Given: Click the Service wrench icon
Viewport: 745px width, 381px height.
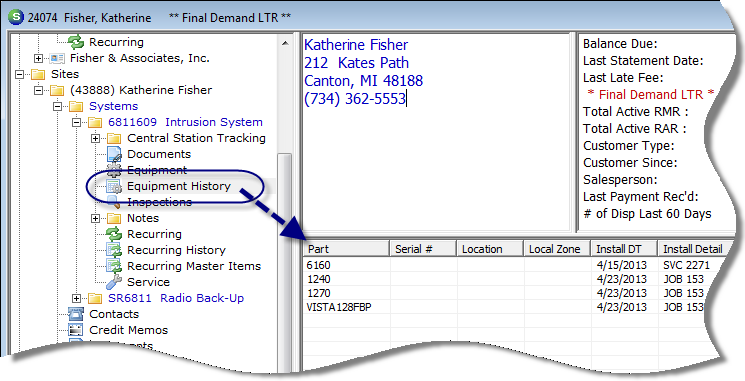Looking at the screenshot, I should pos(114,282).
